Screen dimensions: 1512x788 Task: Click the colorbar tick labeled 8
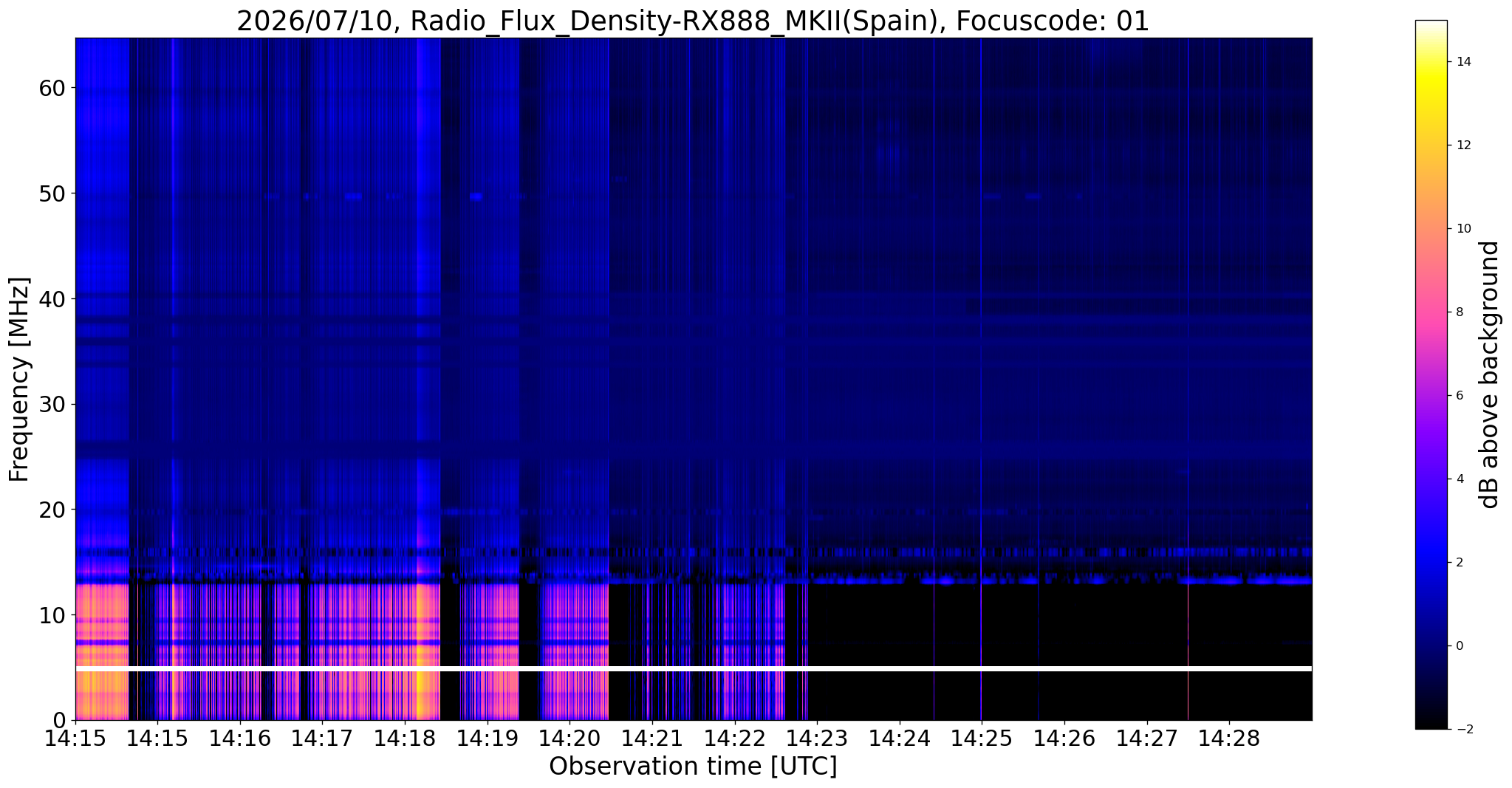1459,312
